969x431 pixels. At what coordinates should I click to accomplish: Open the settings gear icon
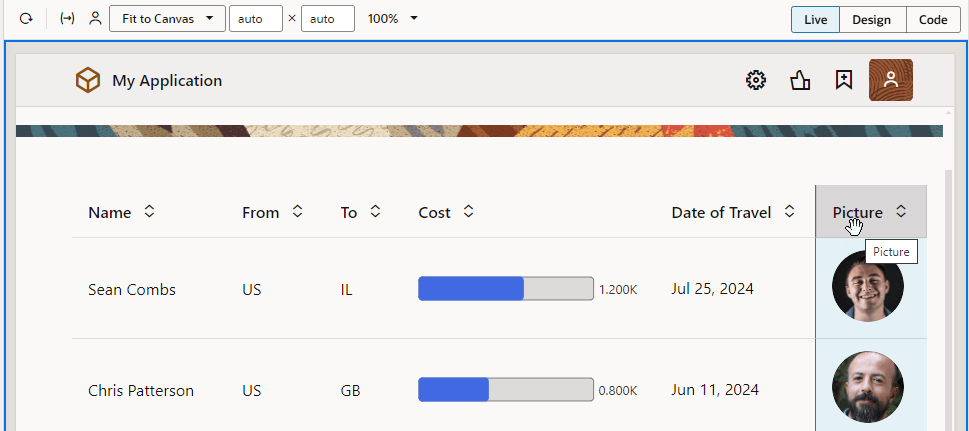pyautogui.click(x=756, y=81)
